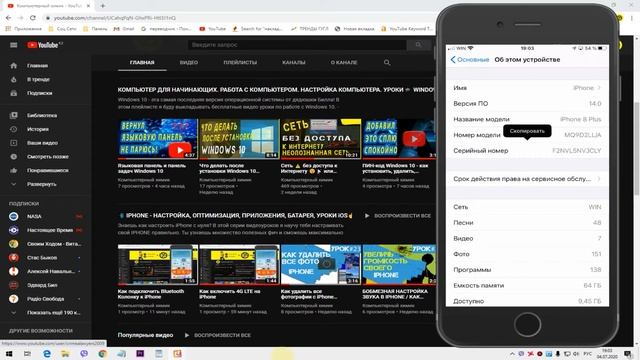The width and height of the screenshot is (640, 360).
Task: Click browser reload button
Action: (x=33, y=18)
